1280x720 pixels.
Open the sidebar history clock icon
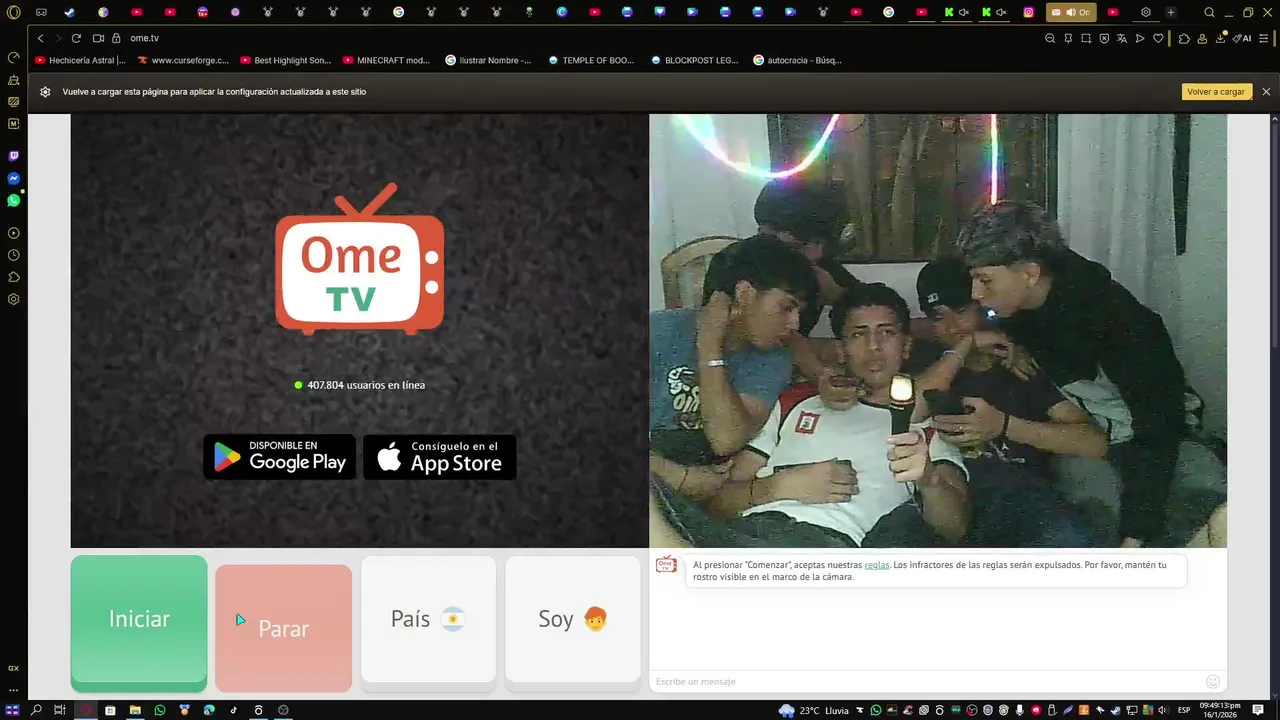13,255
